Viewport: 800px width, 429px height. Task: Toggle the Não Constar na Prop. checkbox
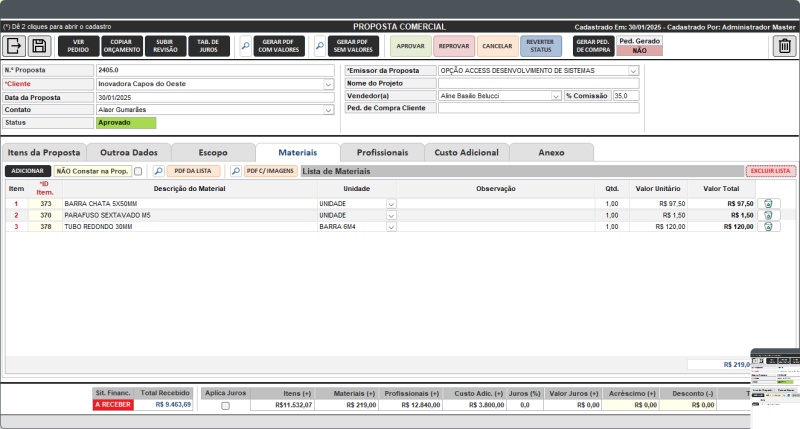pos(138,172)
